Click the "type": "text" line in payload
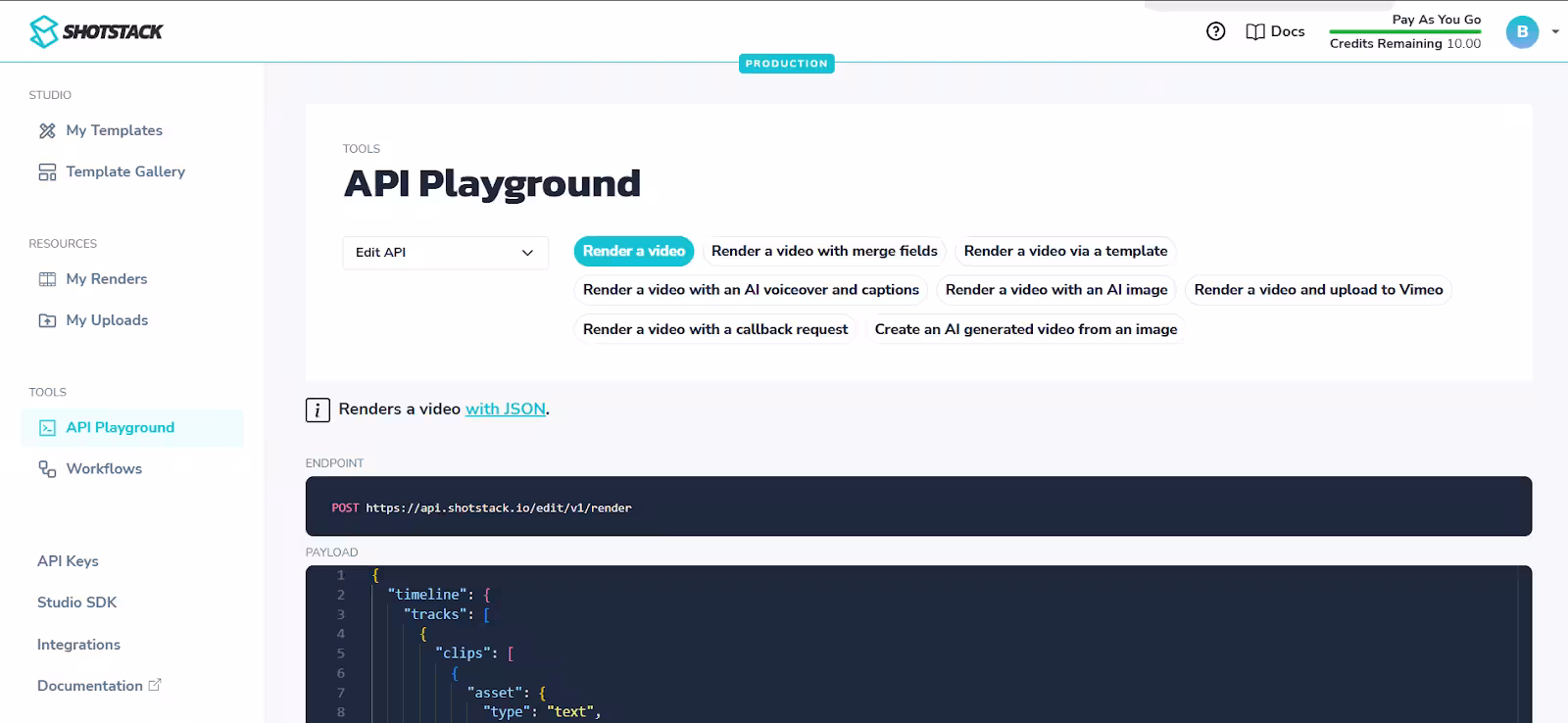The height and width of the screenshot is (723, 1568). 542,712
